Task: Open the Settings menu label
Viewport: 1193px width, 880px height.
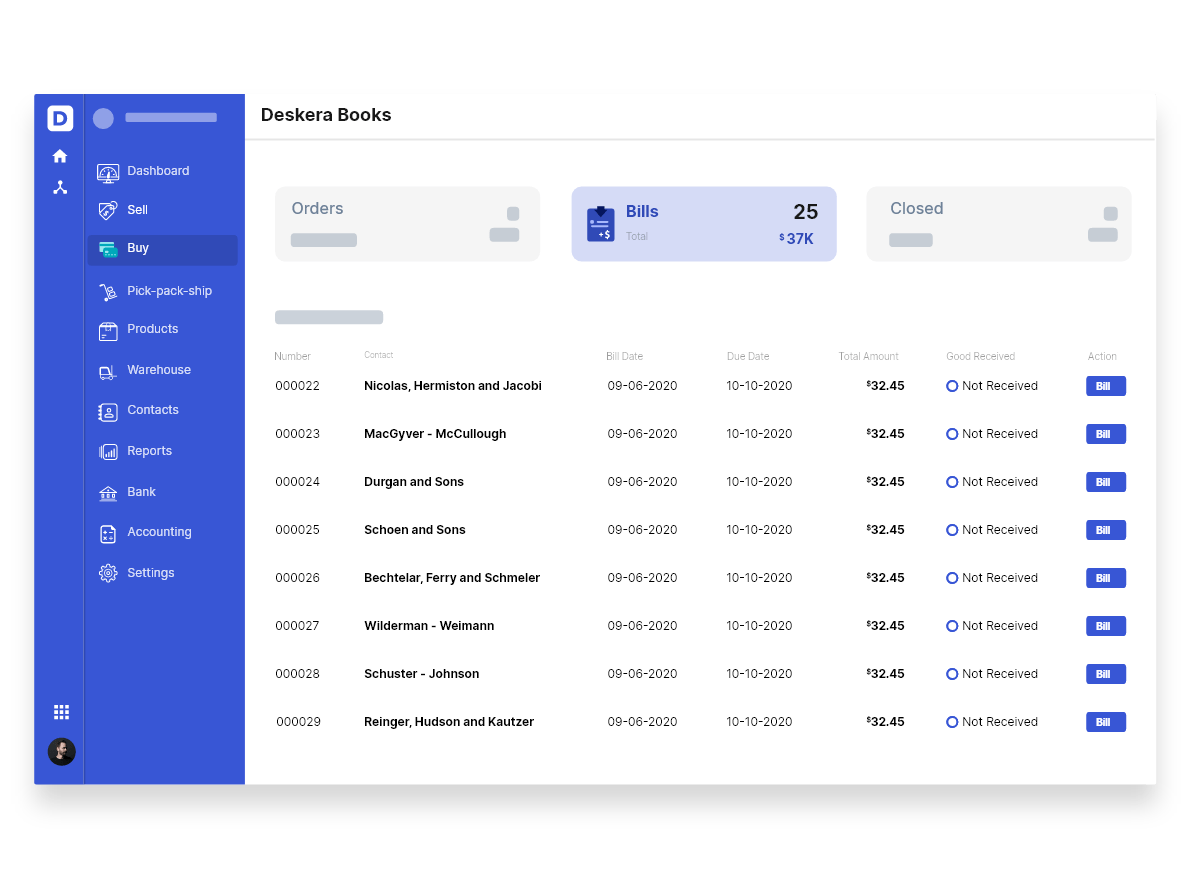Action: coord(151,573)
